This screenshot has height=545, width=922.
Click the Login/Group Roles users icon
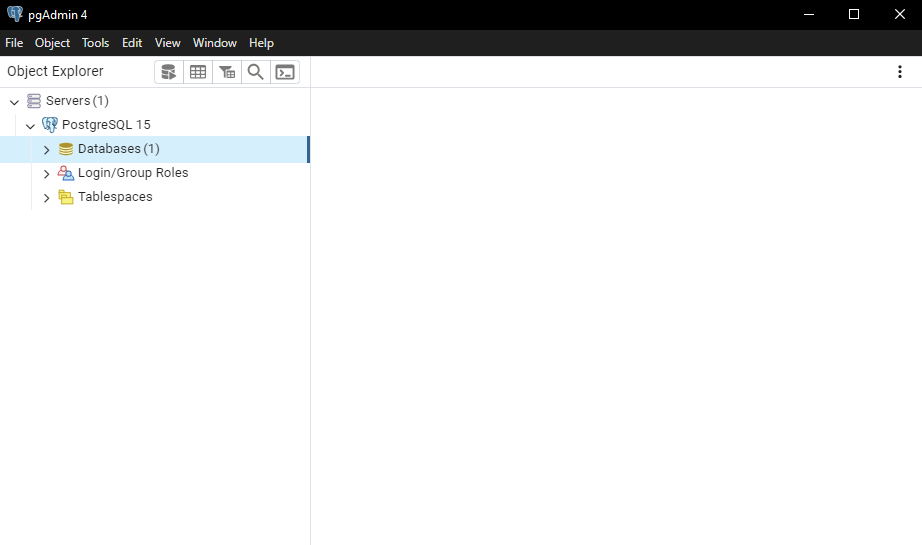click(66, 173)
